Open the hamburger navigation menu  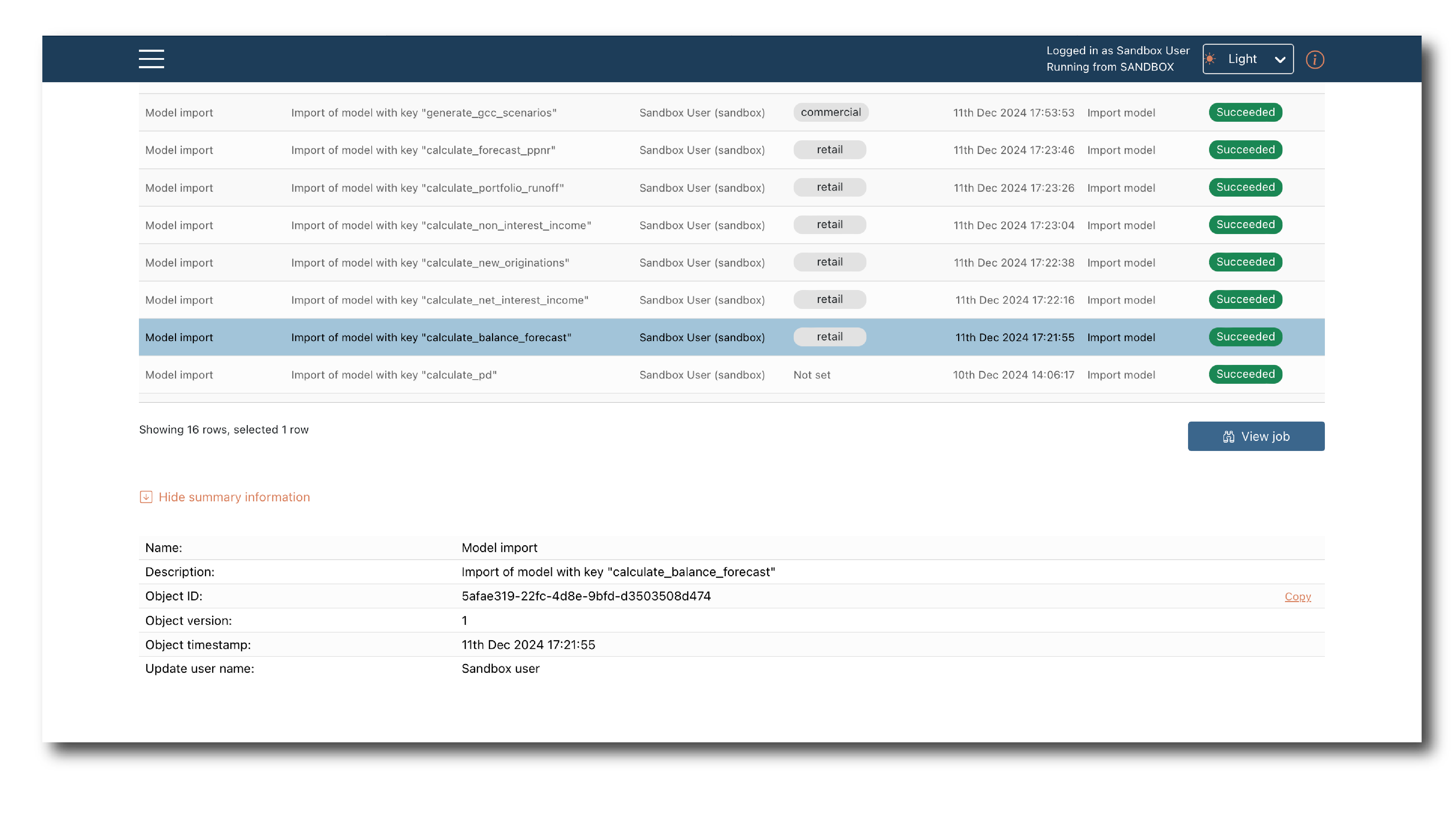point(151,59)
